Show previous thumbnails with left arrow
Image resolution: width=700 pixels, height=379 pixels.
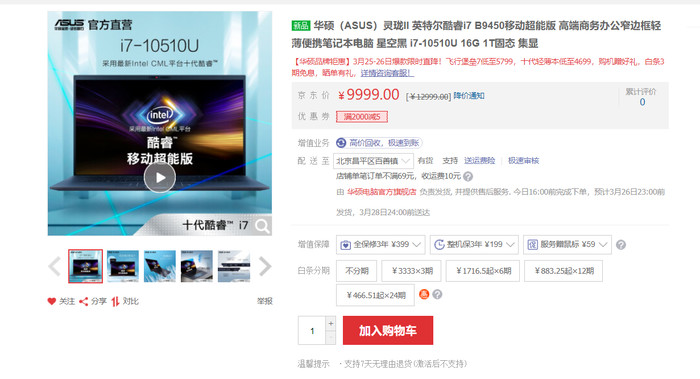(54, 267)
